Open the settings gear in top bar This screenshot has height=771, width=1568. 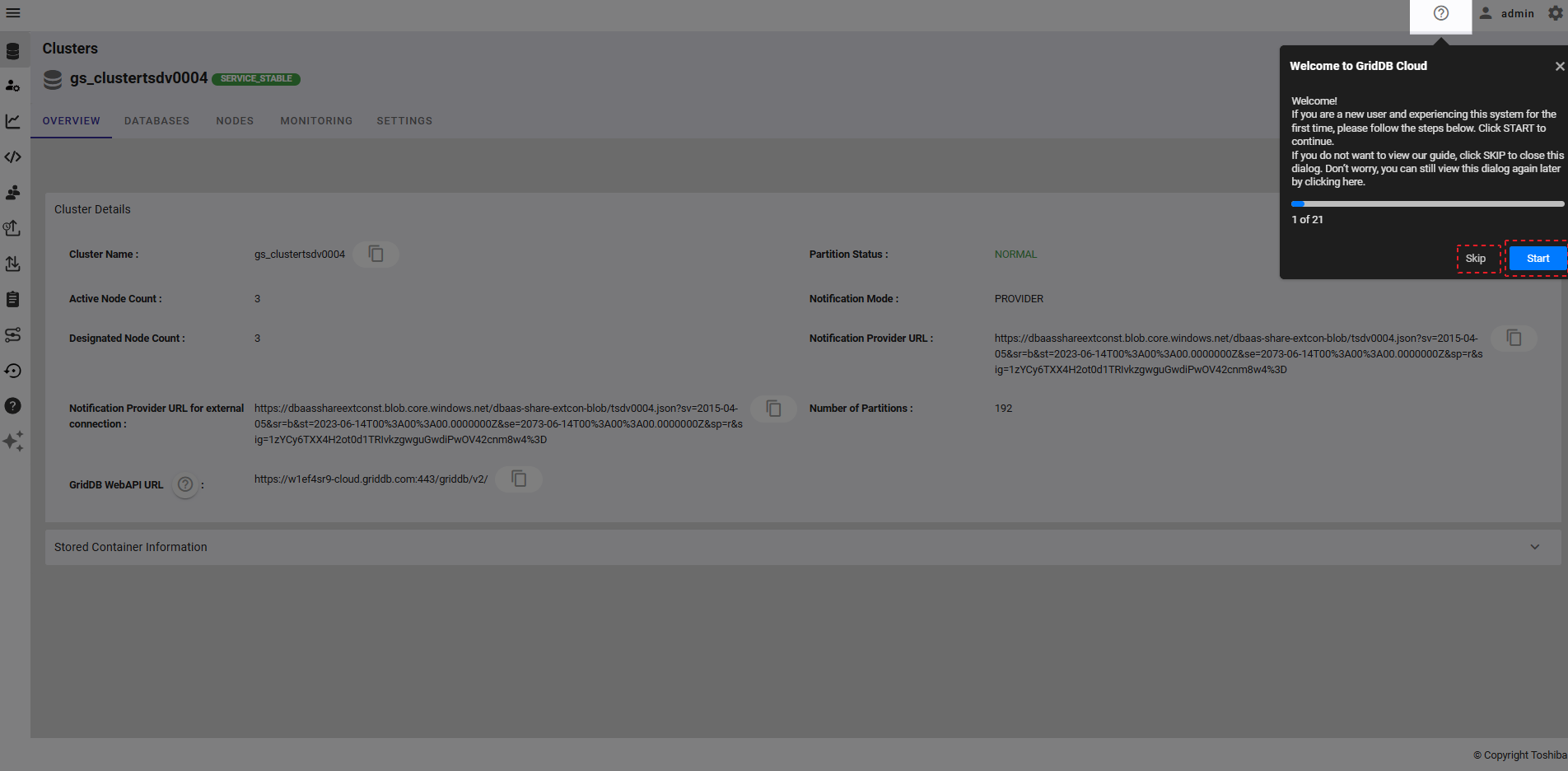click(x=1556, y=13)
